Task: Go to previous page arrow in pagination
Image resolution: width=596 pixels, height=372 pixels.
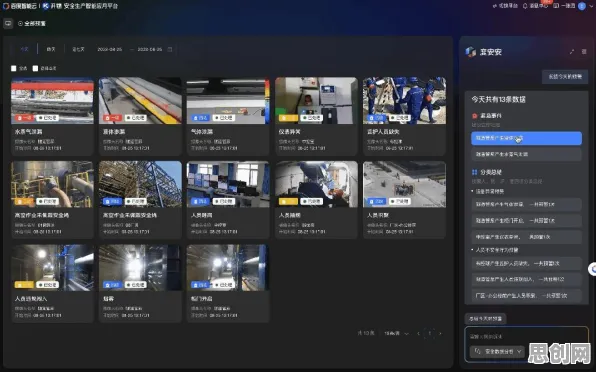Action: coord(418,334)
